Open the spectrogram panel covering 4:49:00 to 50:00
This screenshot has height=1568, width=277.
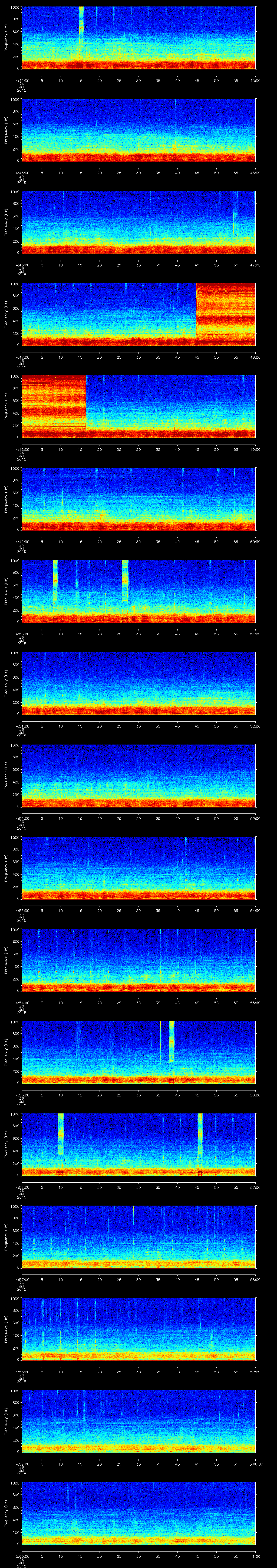tap(138, 499)
